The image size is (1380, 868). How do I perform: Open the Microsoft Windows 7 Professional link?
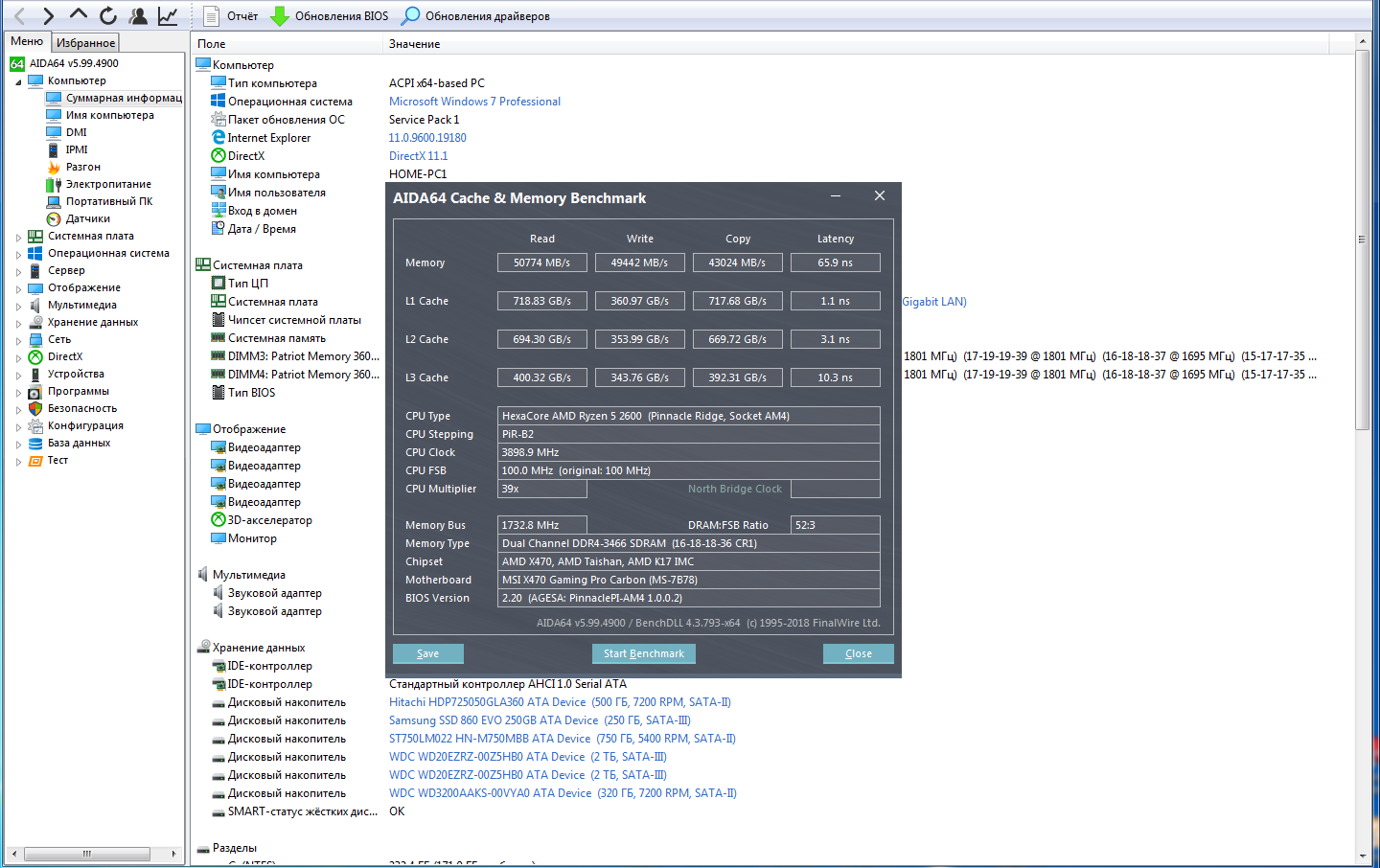click(474, 102)
